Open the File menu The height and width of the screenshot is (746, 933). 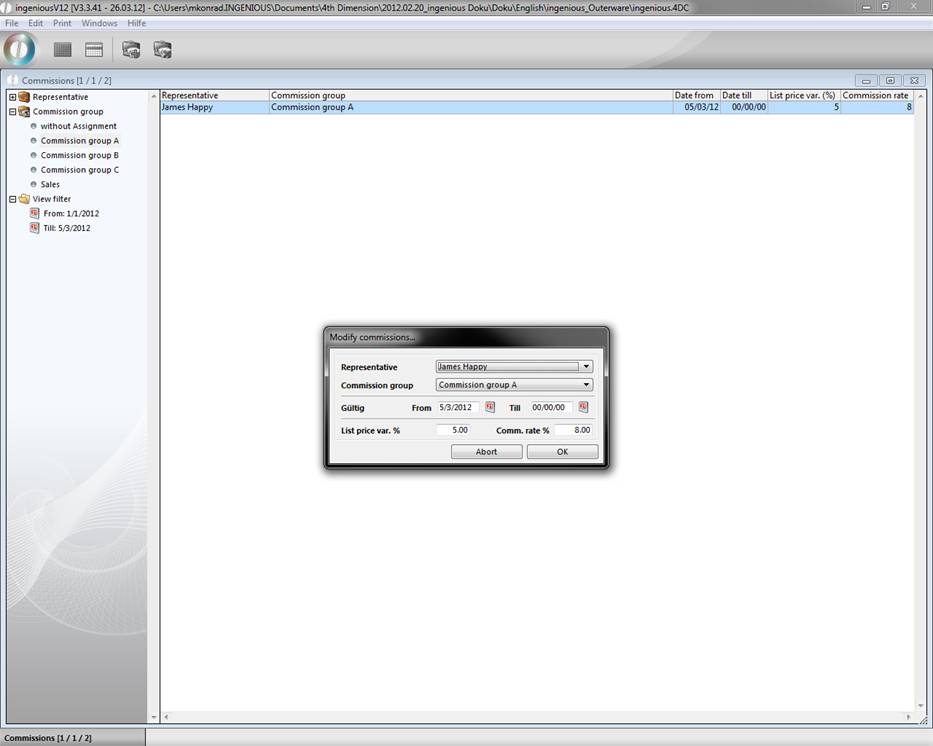[x=12, y=23]
